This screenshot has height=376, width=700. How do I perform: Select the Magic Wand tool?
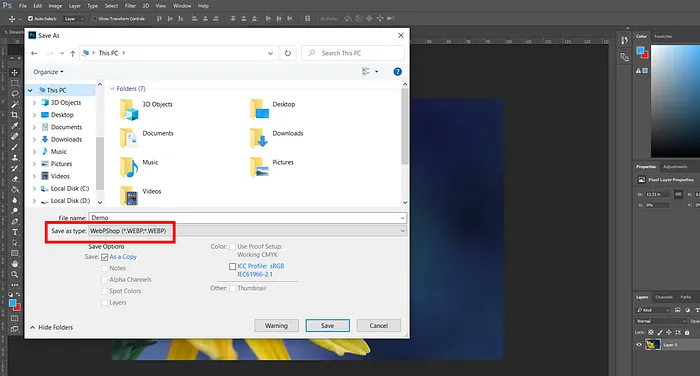coord(14,104)
